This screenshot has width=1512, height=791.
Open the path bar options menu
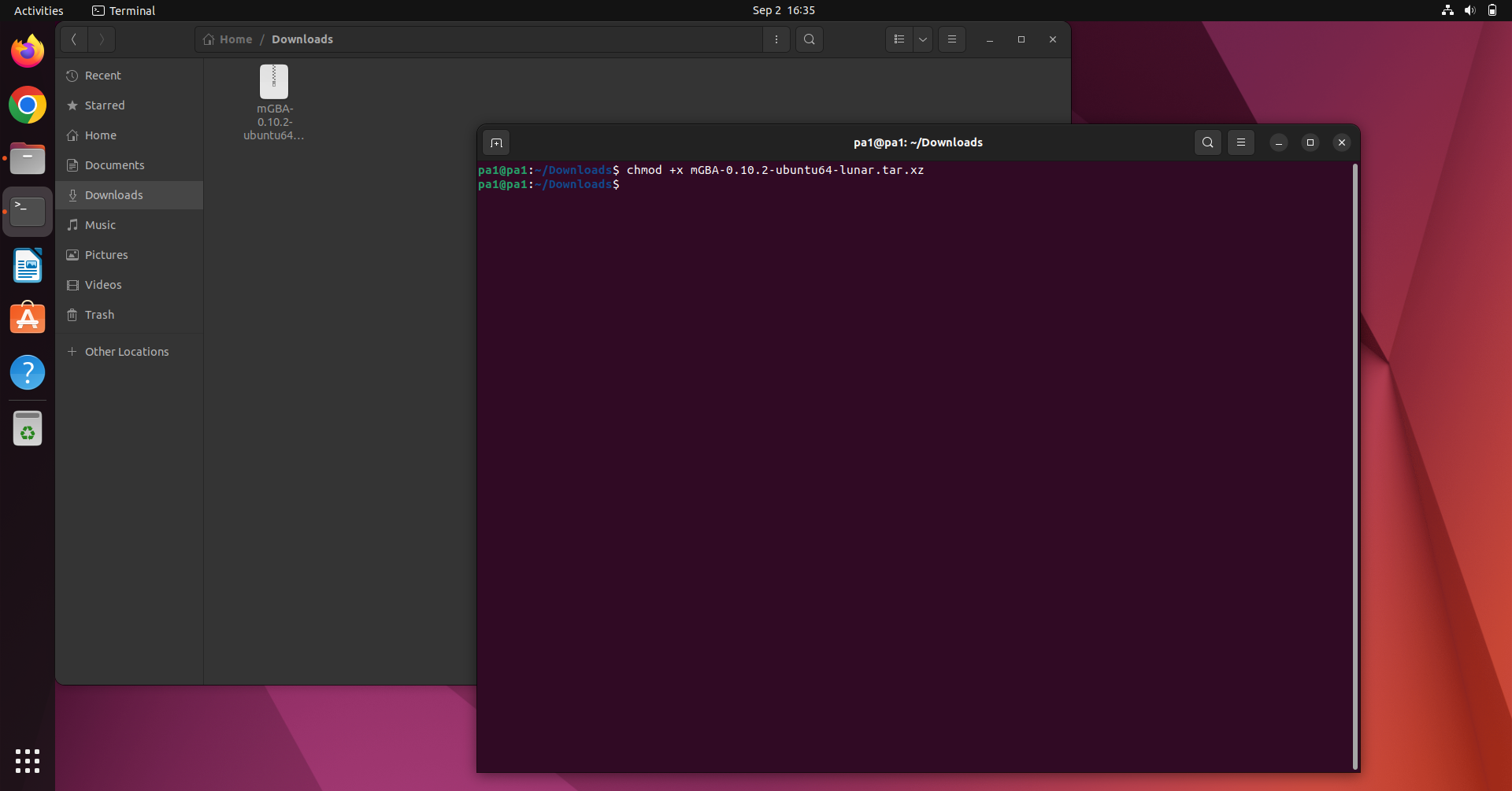coord(776,39)
